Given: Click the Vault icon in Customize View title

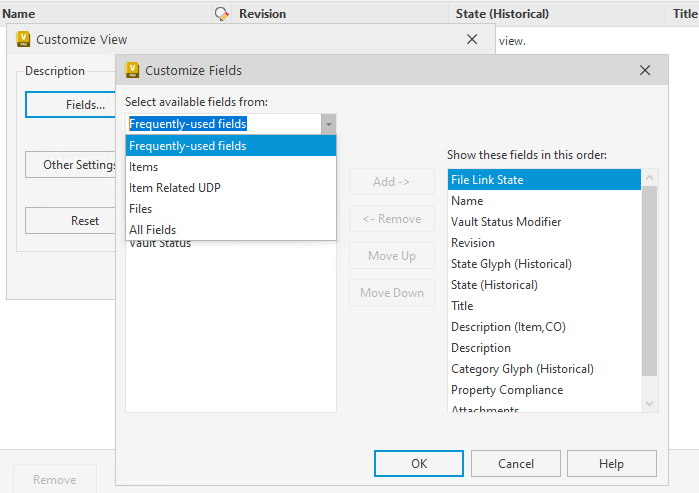Looking at the screenshot, I should (23, 39).
